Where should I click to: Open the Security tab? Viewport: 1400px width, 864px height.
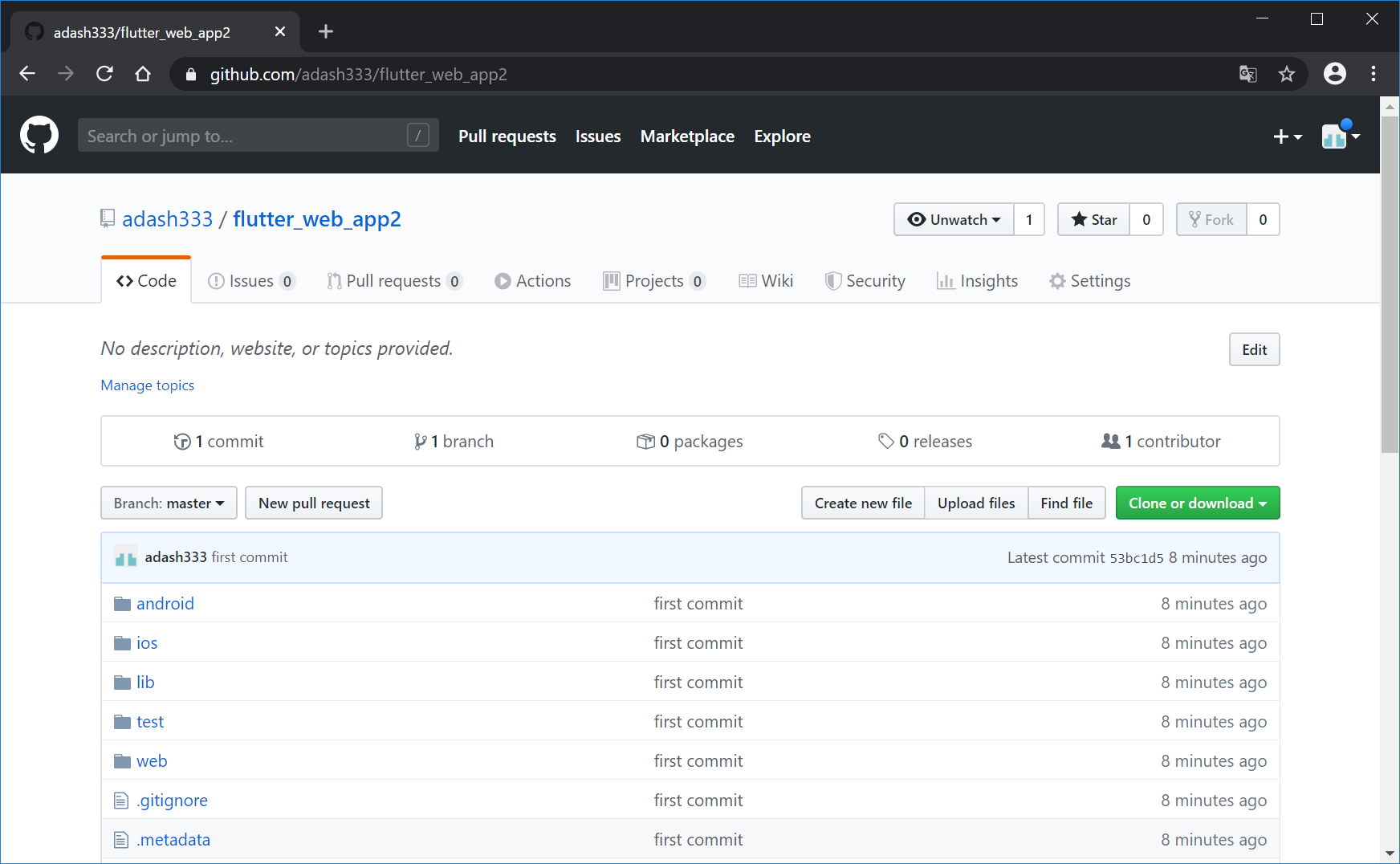click(865, 281)
